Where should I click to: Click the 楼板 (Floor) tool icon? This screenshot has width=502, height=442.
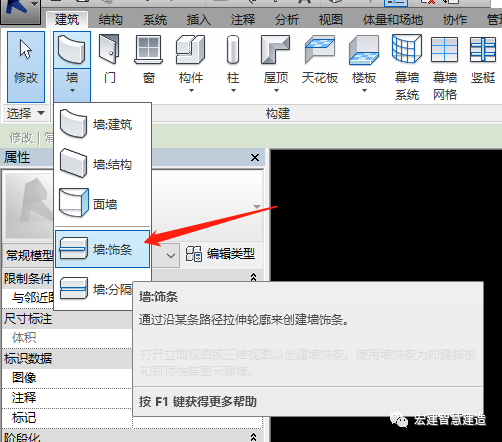coord(364,50)
